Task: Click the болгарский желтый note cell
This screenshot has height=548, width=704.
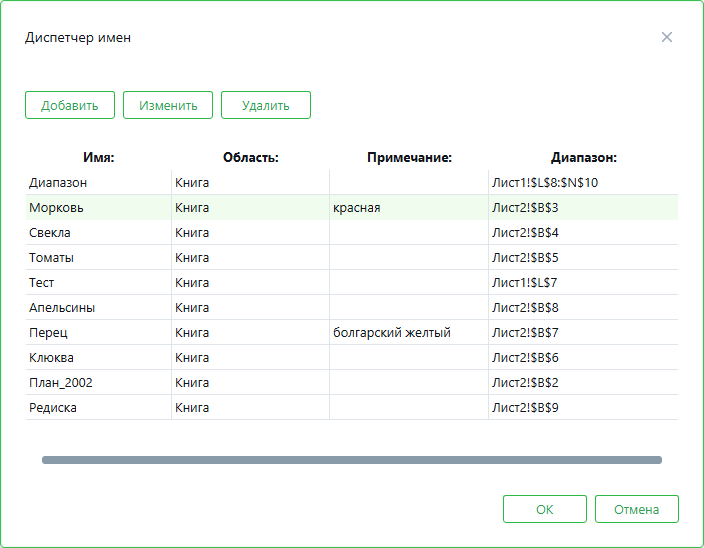Action: pyautogui.click(x=392, y=333)
